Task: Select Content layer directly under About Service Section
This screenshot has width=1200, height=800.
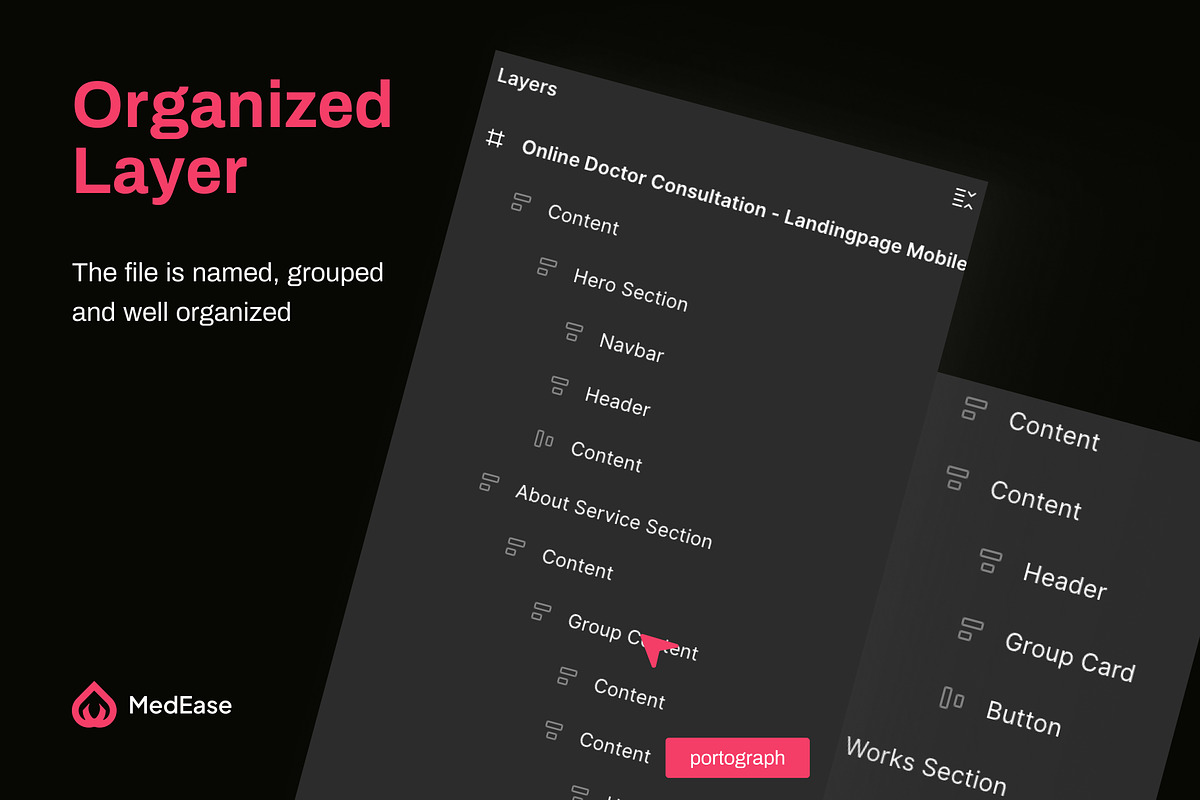Action: point(577,564)
